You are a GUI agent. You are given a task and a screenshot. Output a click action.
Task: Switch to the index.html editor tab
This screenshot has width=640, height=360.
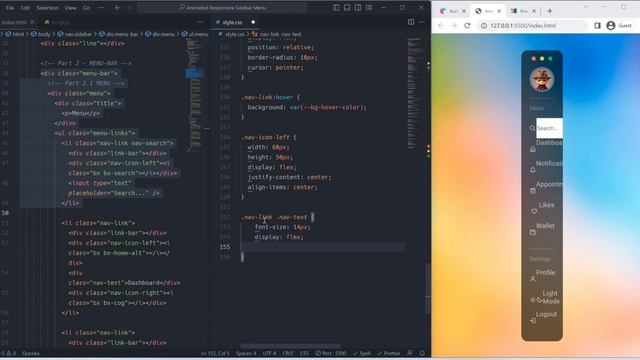pyautogui.click(x=14, y=22)
